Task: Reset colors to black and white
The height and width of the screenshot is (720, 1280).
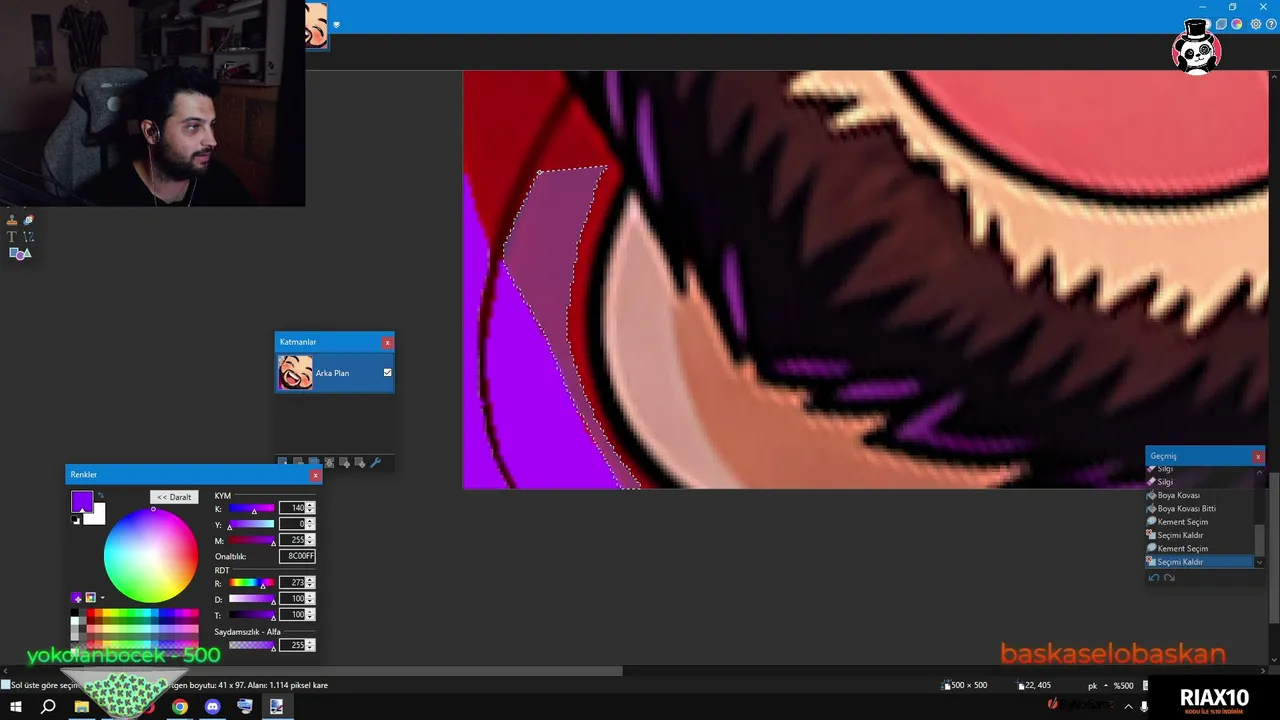Action: [x=76, y=520]
